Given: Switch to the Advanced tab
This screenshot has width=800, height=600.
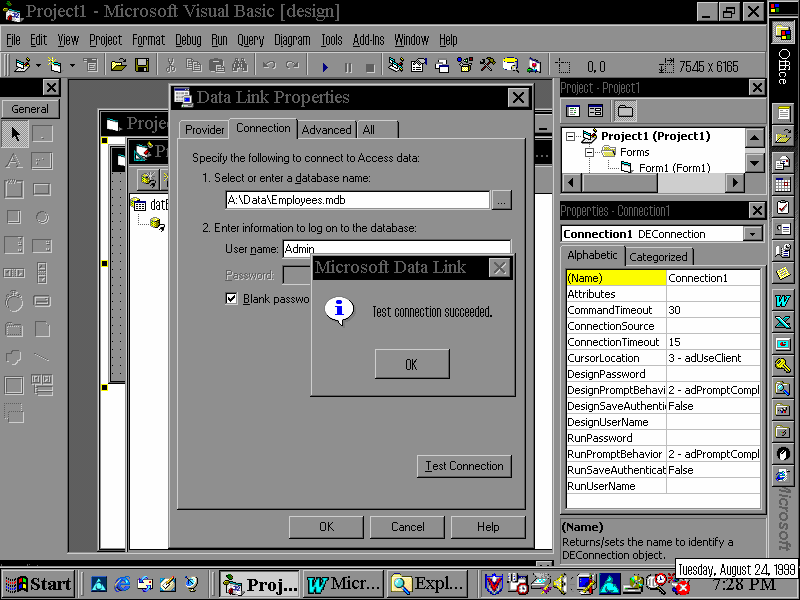Looking at the screenshot, I should (326, 129).
